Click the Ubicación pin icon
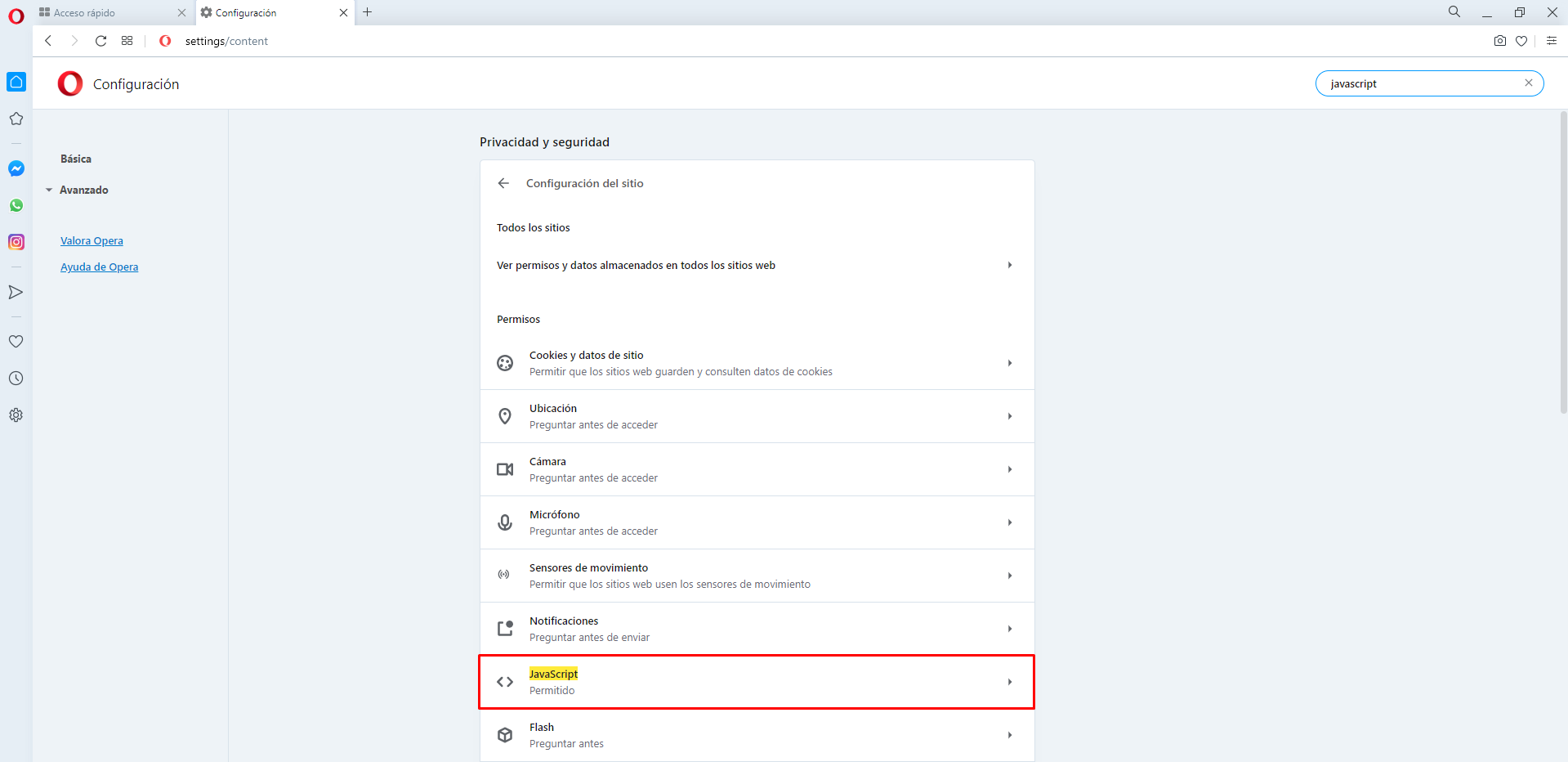 tap(505, 416)
